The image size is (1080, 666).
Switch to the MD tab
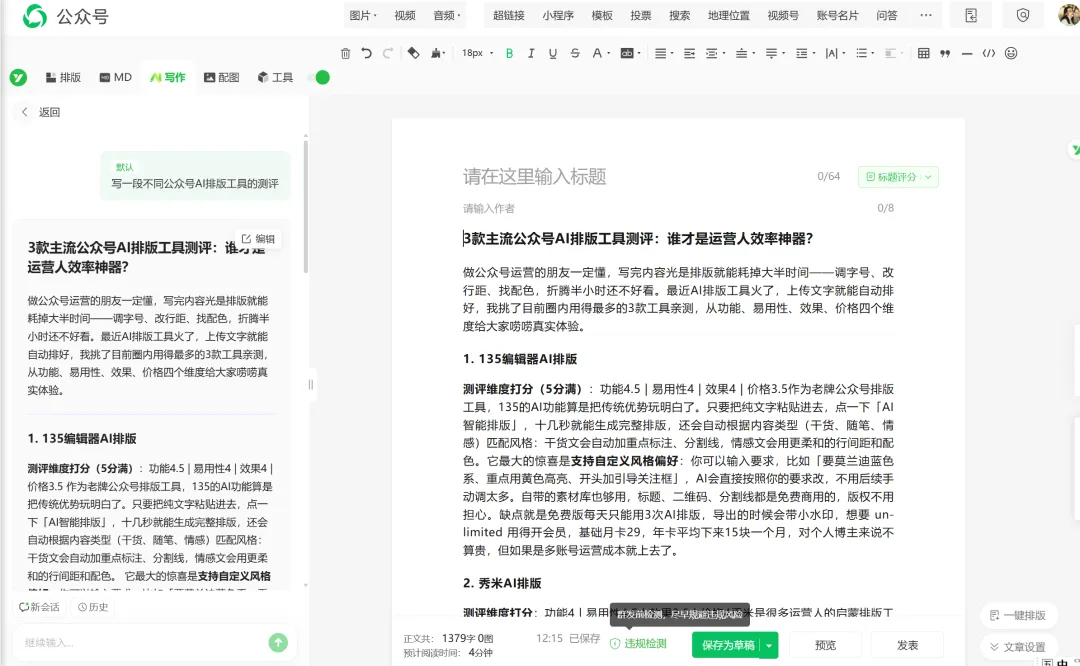tap(116, 78)
